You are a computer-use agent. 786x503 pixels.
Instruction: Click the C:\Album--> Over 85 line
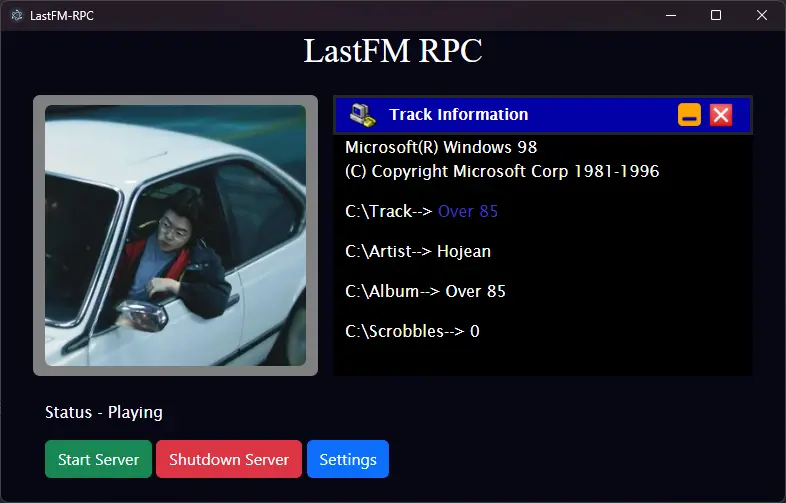[425, 291]
